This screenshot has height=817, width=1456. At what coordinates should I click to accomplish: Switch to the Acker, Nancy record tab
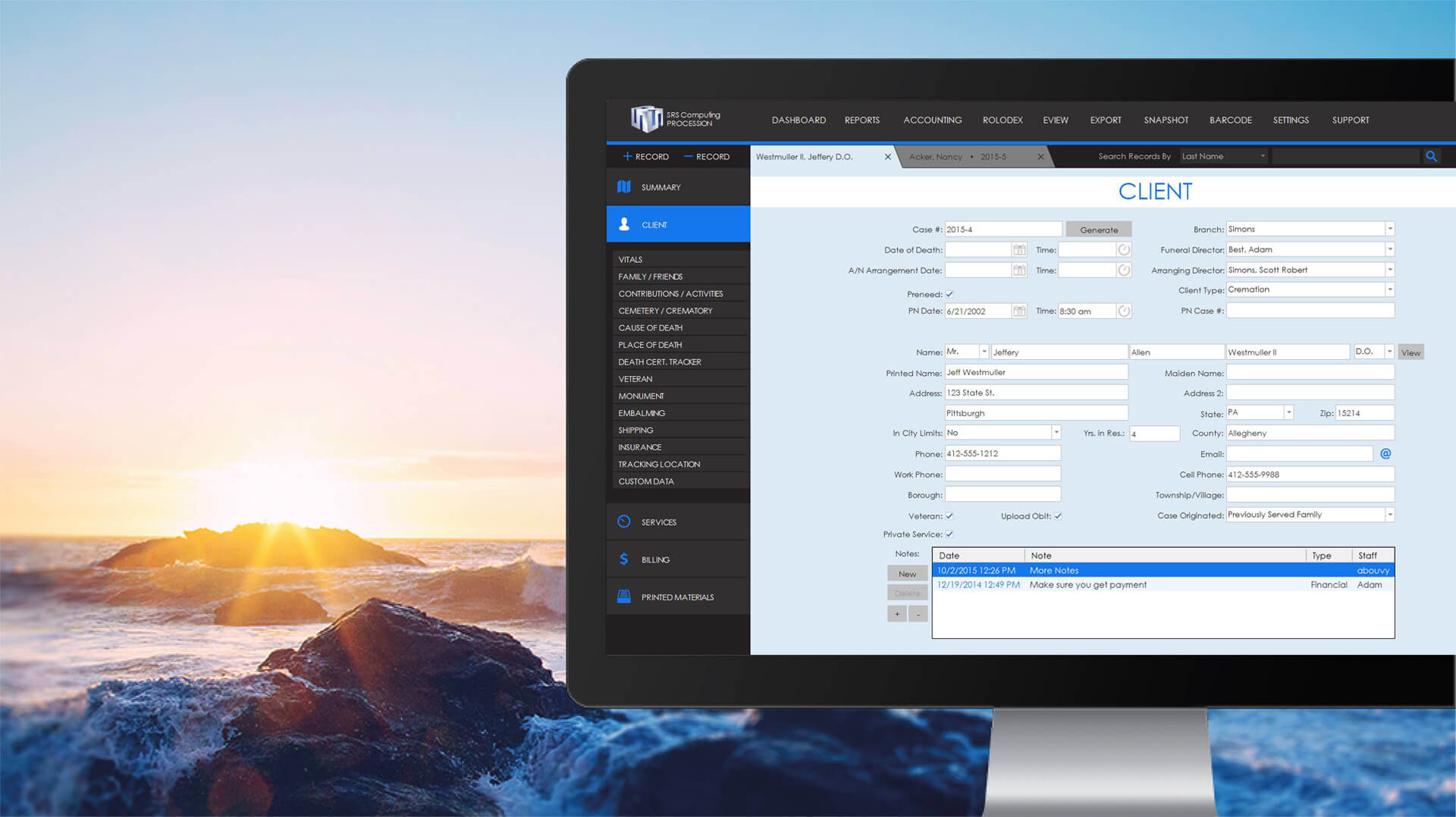pyautogui.click(x=957, y=157)
